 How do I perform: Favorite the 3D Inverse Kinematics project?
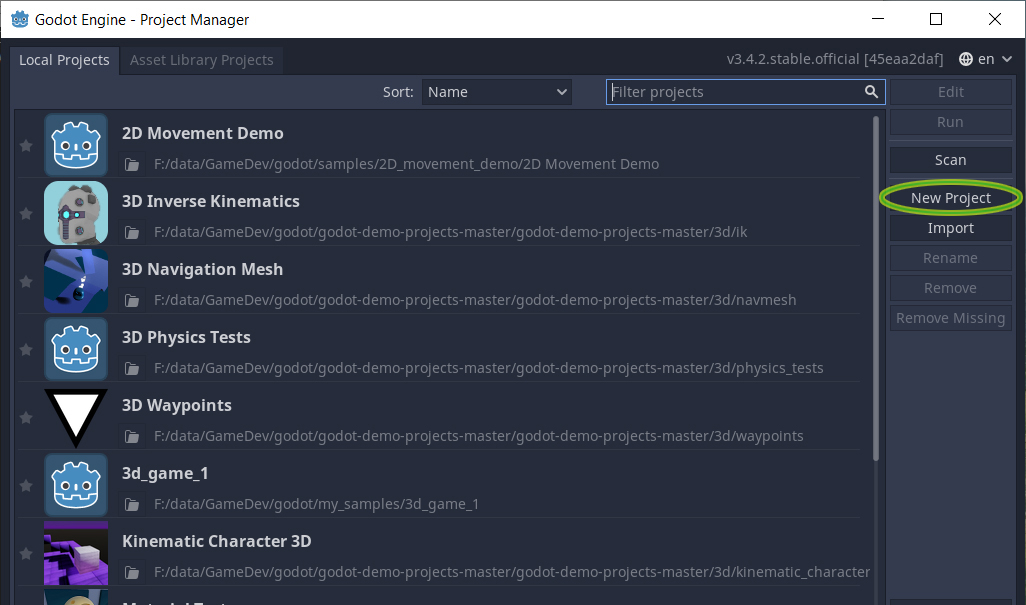26,213
